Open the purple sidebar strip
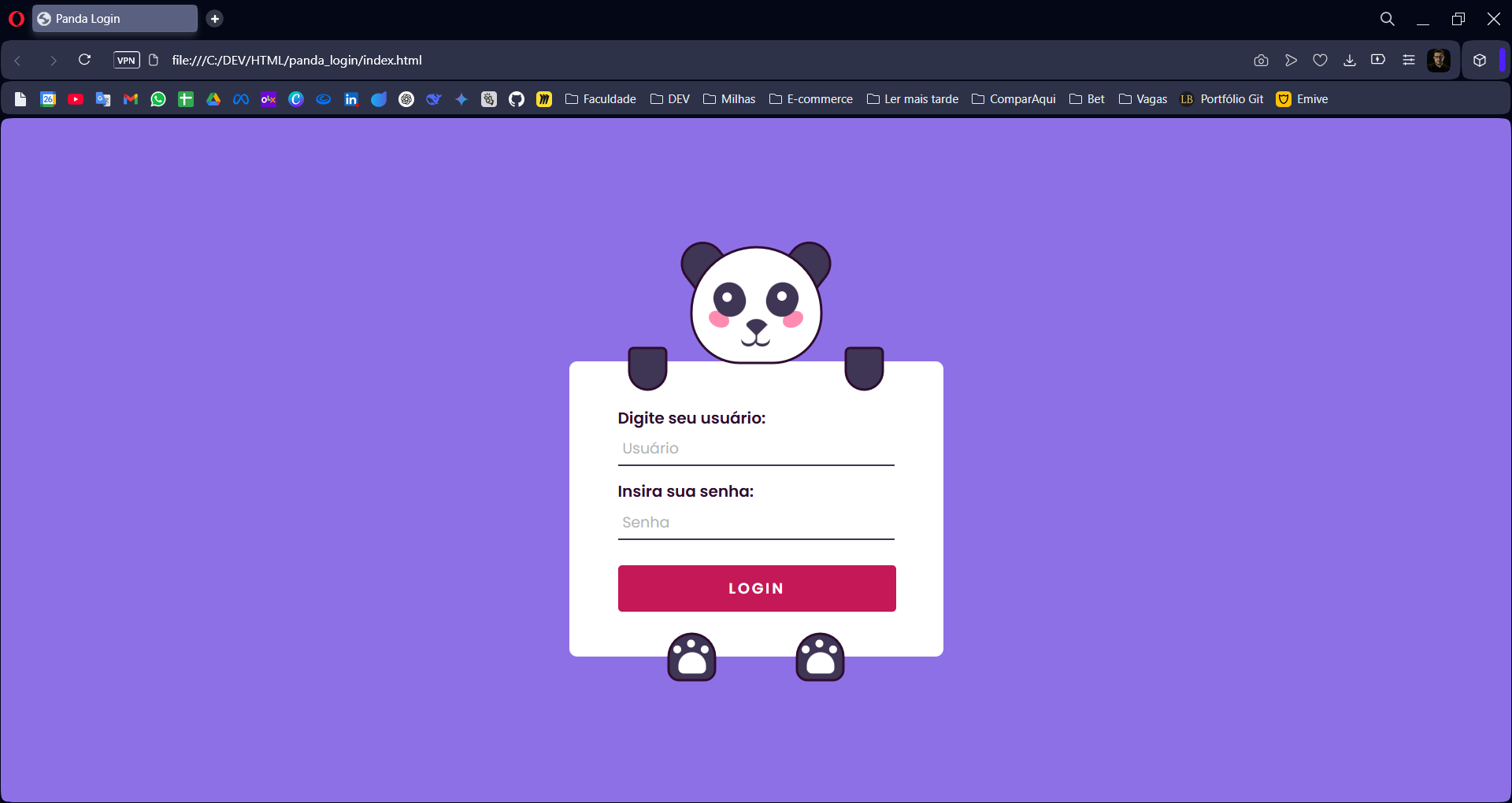 pyautogui.click(x=1503, y=61)
